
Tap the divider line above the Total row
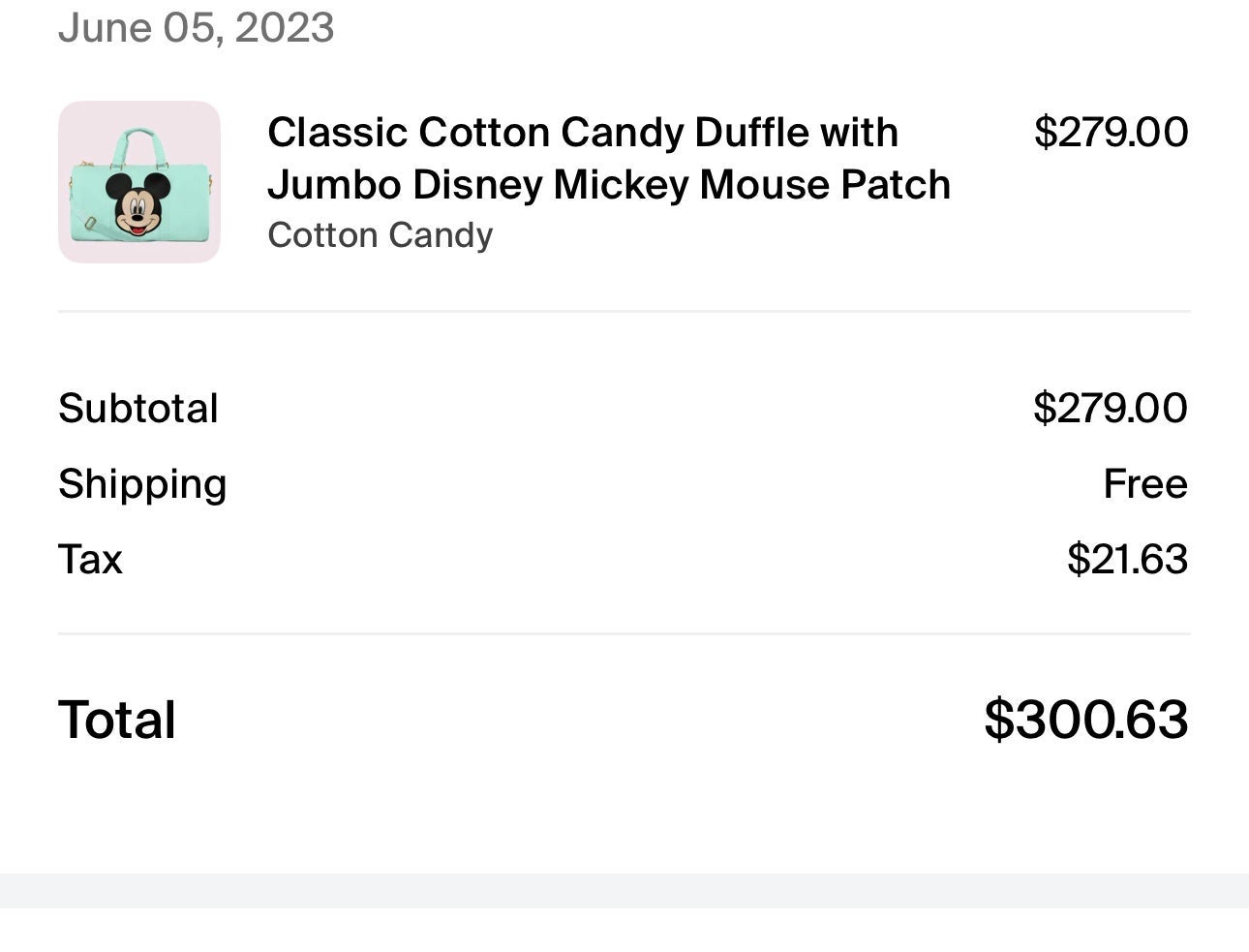624,634
